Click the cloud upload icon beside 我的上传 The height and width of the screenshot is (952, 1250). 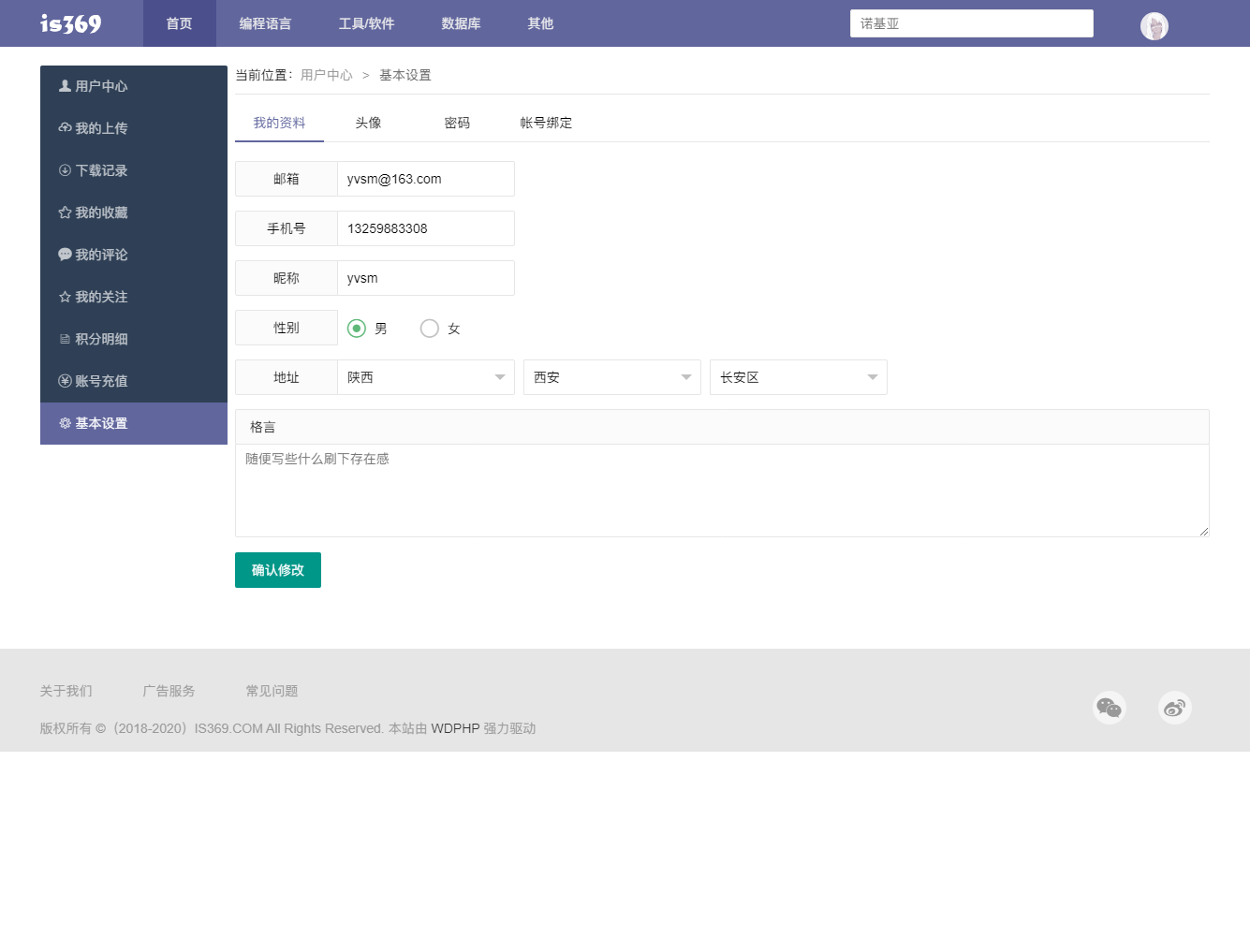point(65,128)
